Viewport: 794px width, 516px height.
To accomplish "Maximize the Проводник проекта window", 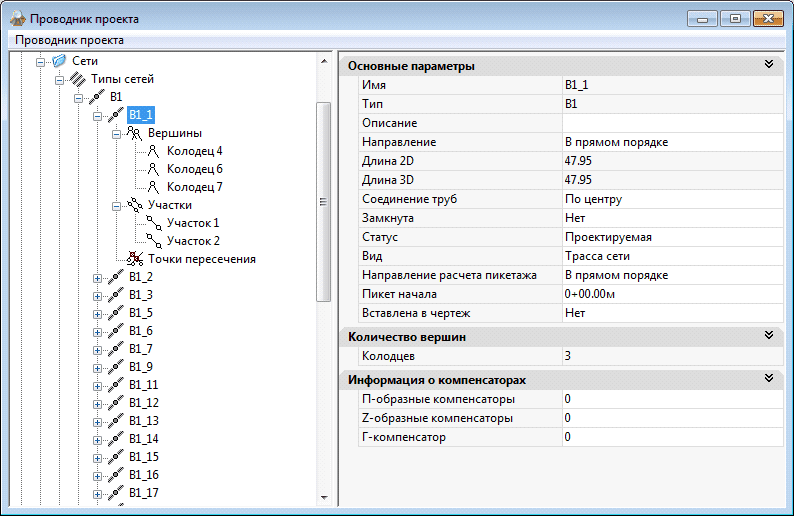I will [x=735, y=19].
